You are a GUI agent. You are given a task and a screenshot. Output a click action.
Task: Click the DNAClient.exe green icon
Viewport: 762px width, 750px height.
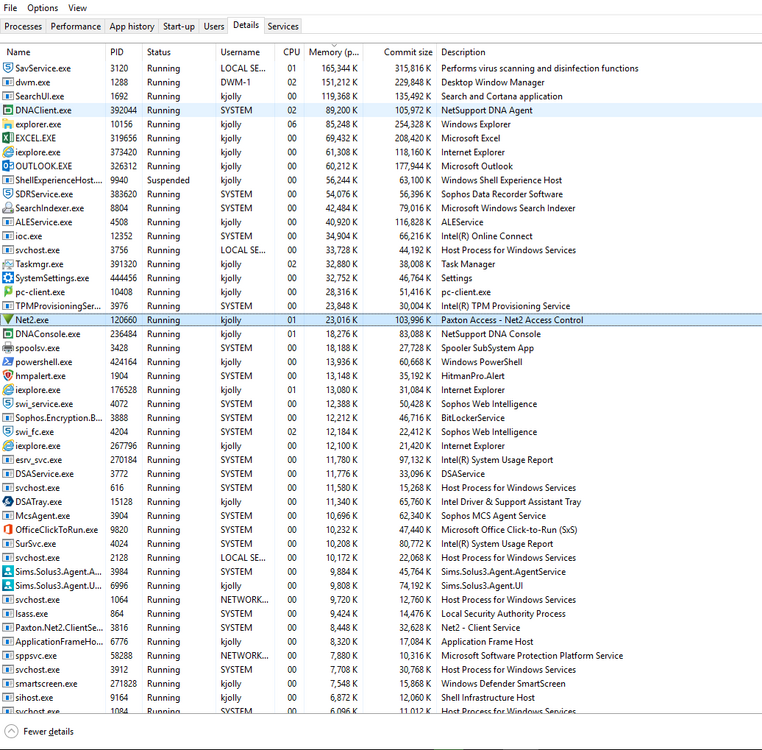tap(8, 110)
